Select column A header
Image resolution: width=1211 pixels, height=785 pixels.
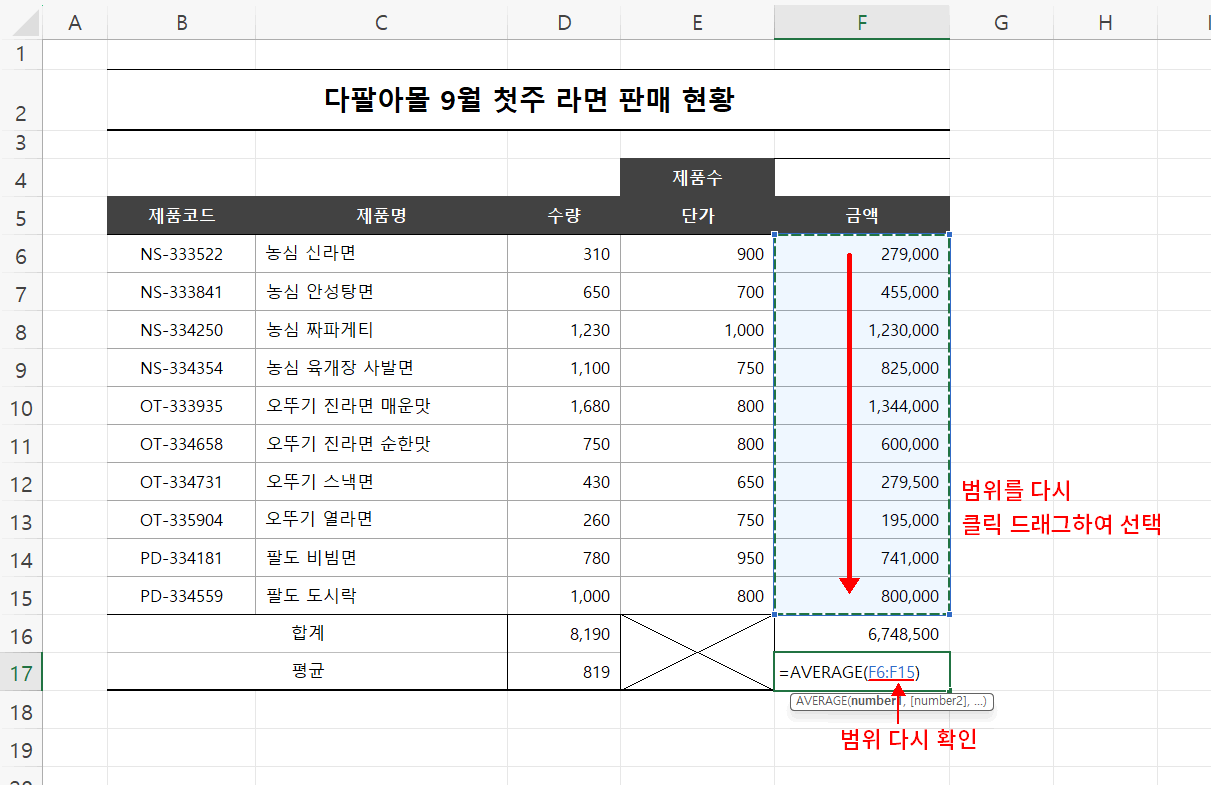coord(74,22)
